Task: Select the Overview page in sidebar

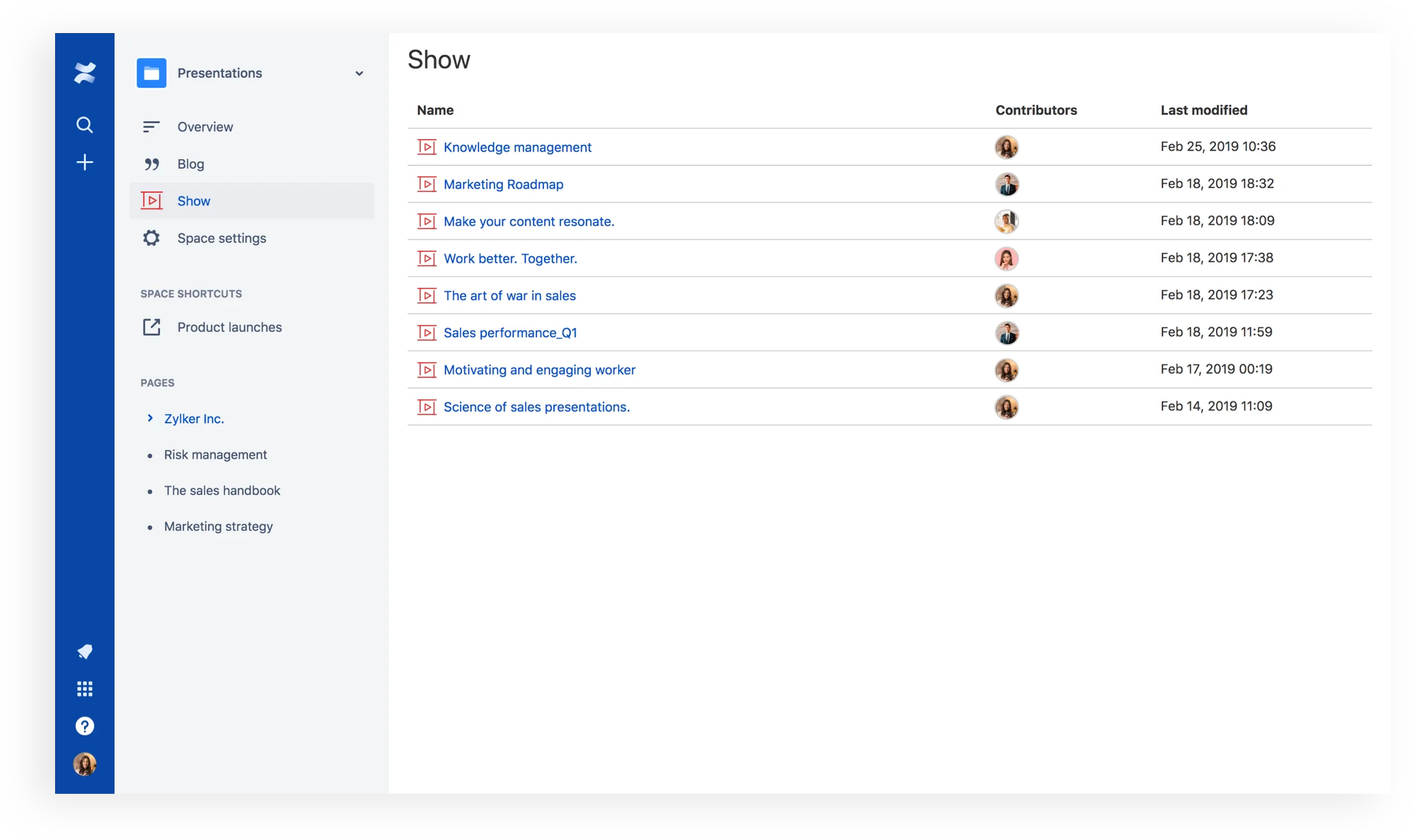Action: [205, 126]
